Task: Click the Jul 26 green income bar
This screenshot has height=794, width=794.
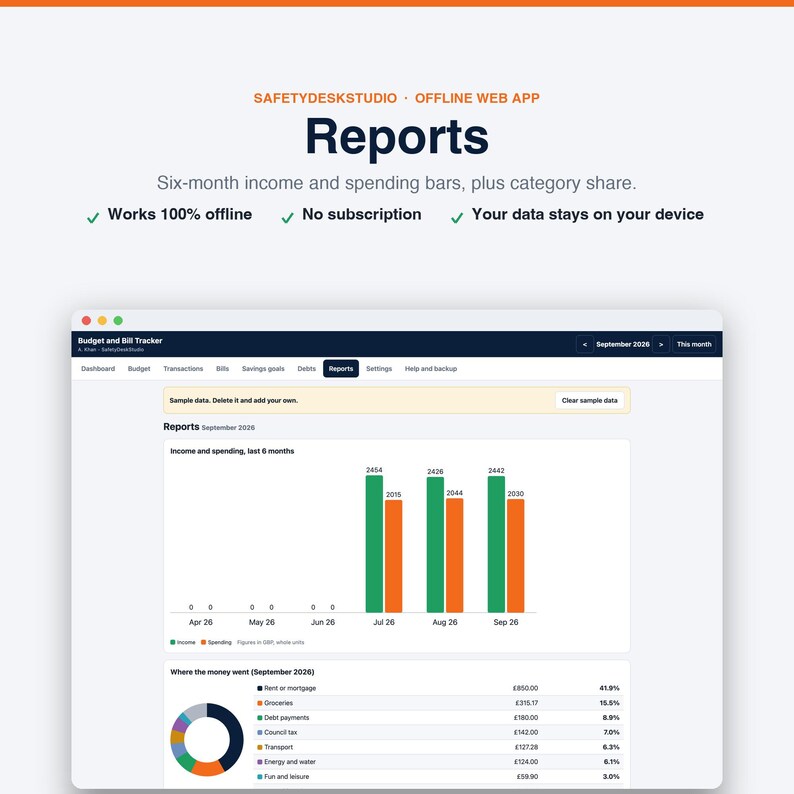Action: pyautogui.click(x=374, y=544)
